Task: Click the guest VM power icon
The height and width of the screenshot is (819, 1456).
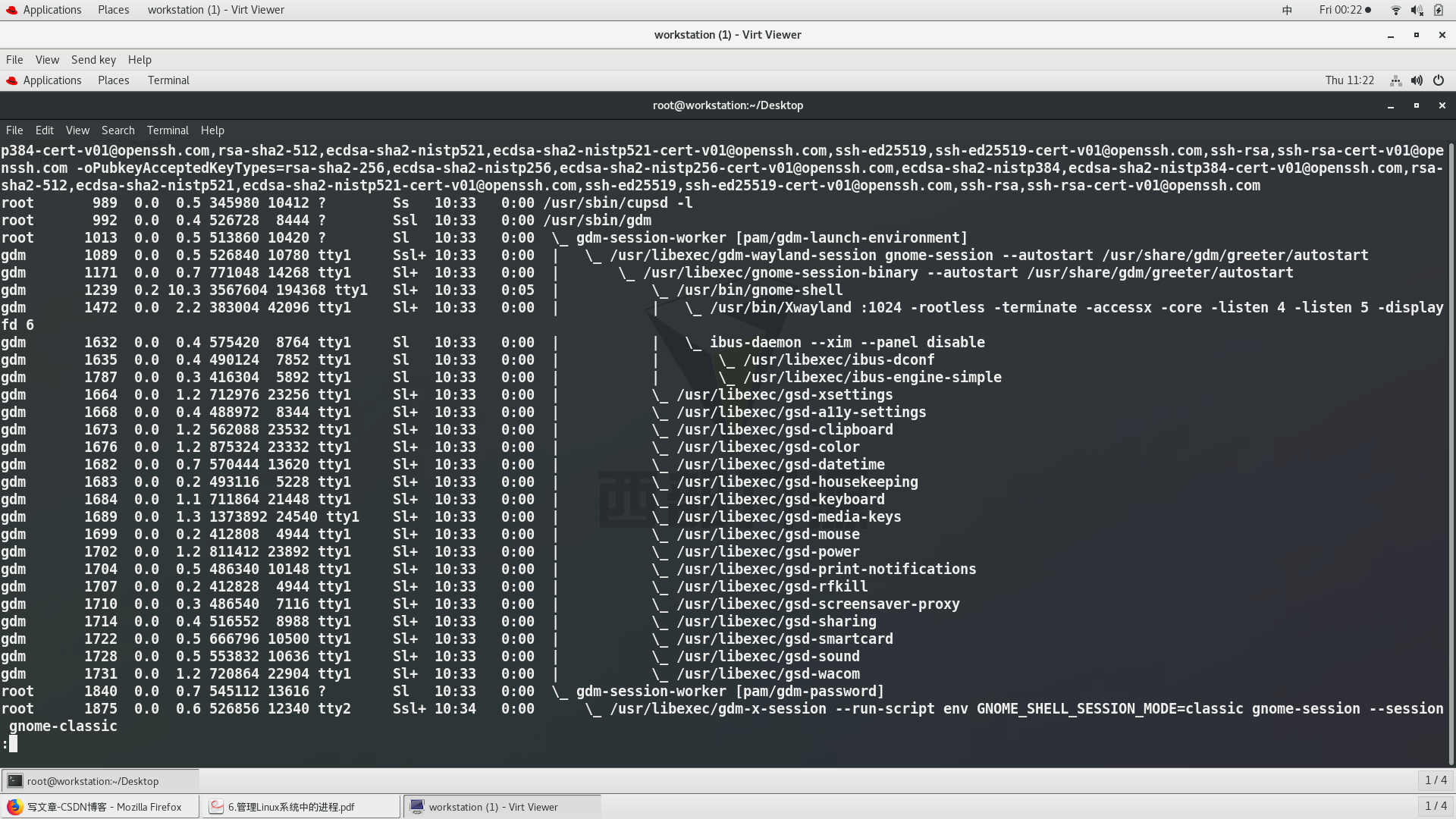Action: point(1439,80)
